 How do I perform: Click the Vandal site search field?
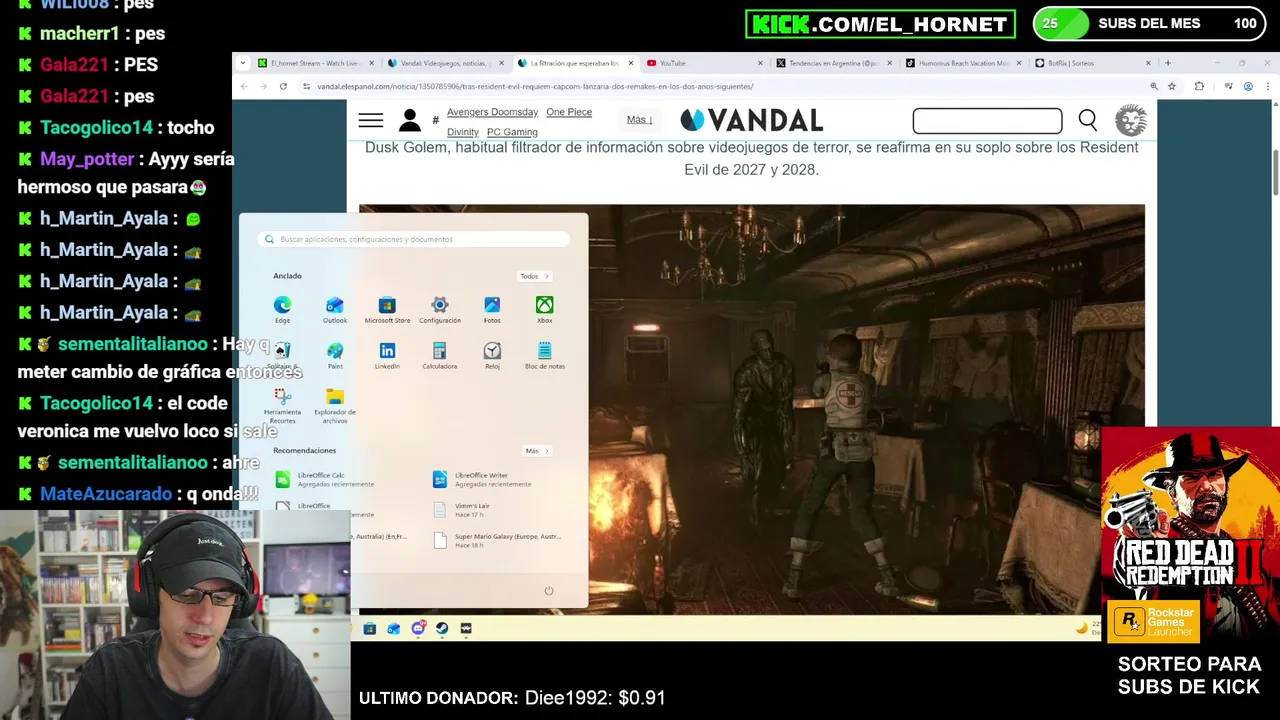(x=987, y=121)
